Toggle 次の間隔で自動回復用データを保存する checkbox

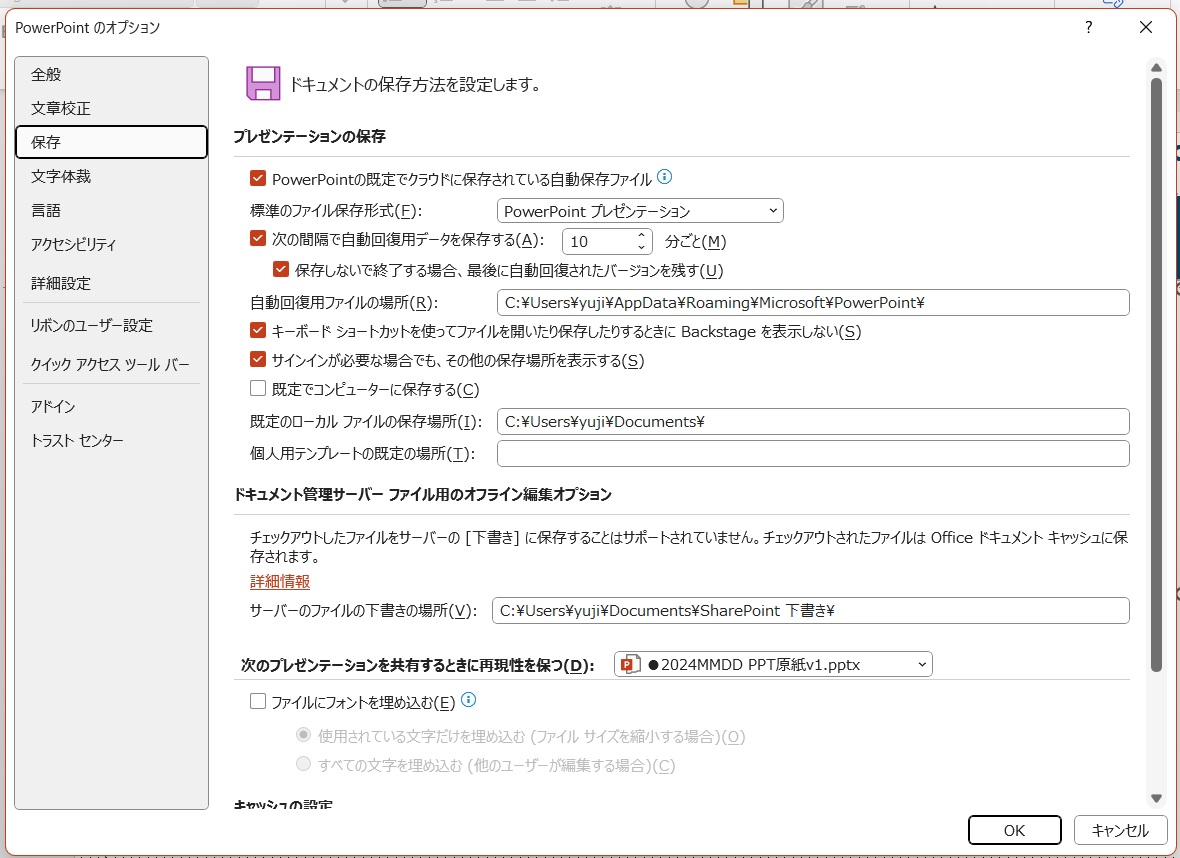pyautogui.click(x=258, y=239)
